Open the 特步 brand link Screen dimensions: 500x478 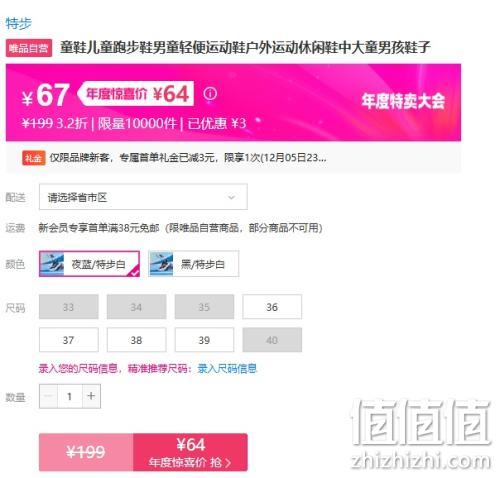(x=18, y=23)
